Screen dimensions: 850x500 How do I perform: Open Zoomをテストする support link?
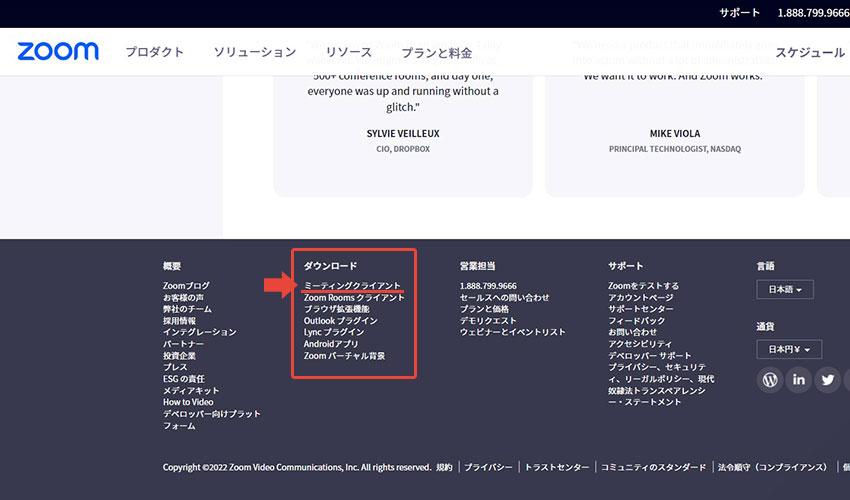643,286
